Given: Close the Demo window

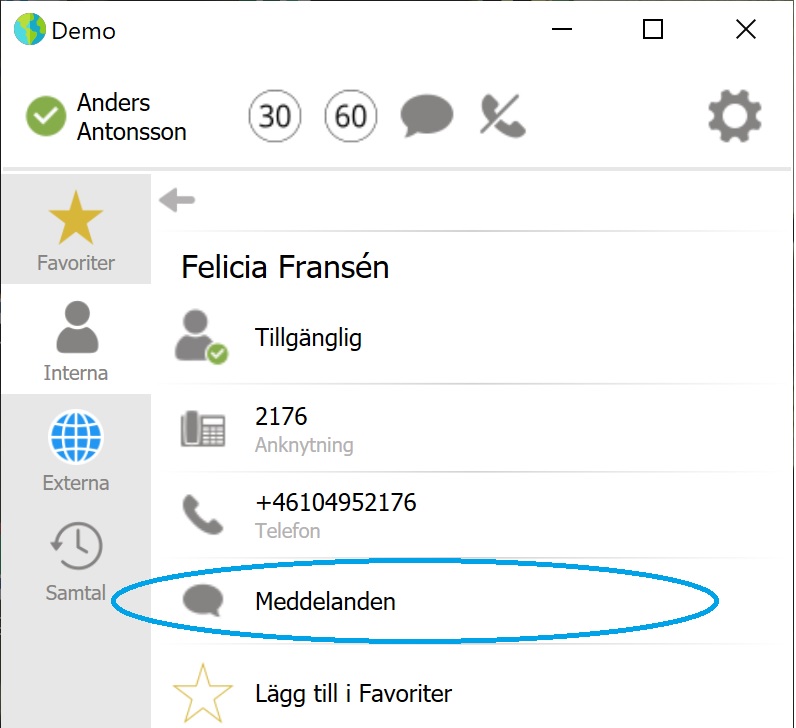Looking at the screenshot, I should click(746, 29).
